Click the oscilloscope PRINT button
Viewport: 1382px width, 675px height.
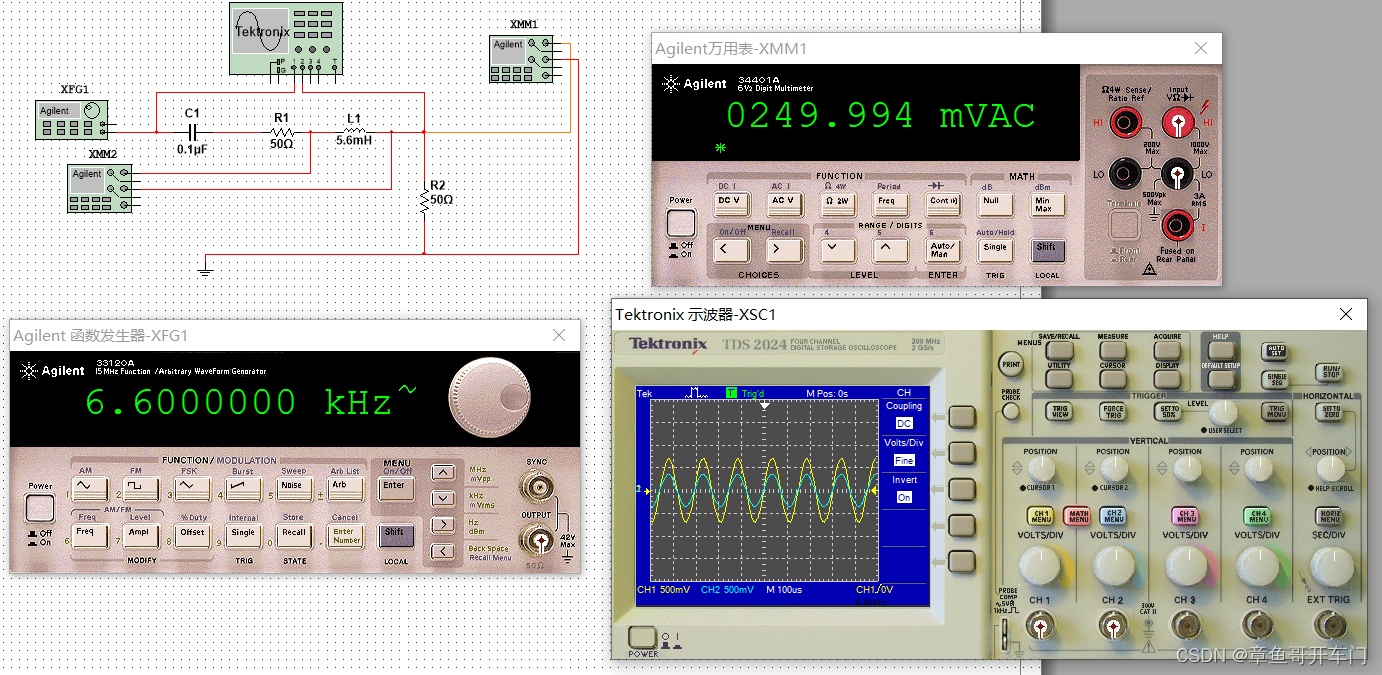(1011, 365)
